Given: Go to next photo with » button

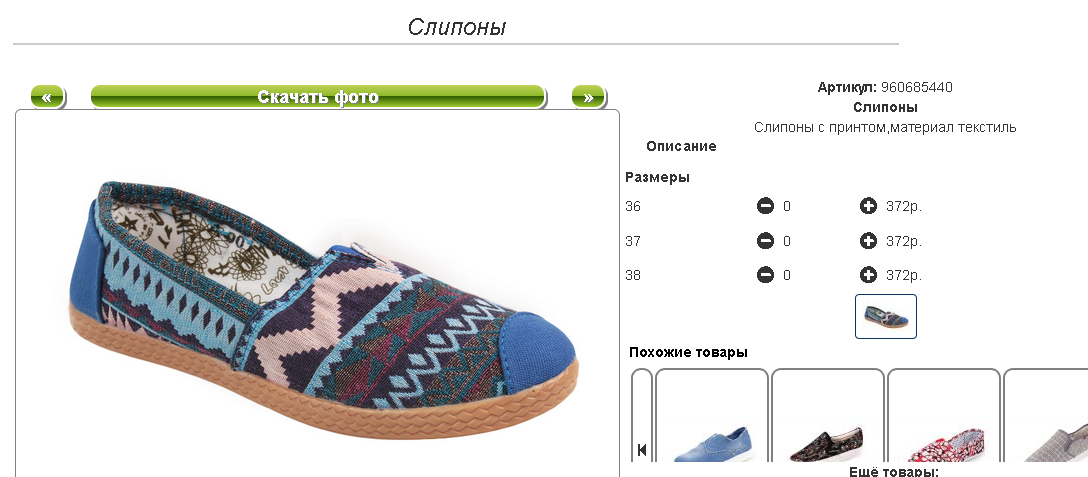Looking at the screenshot, I should coord(588,97).
